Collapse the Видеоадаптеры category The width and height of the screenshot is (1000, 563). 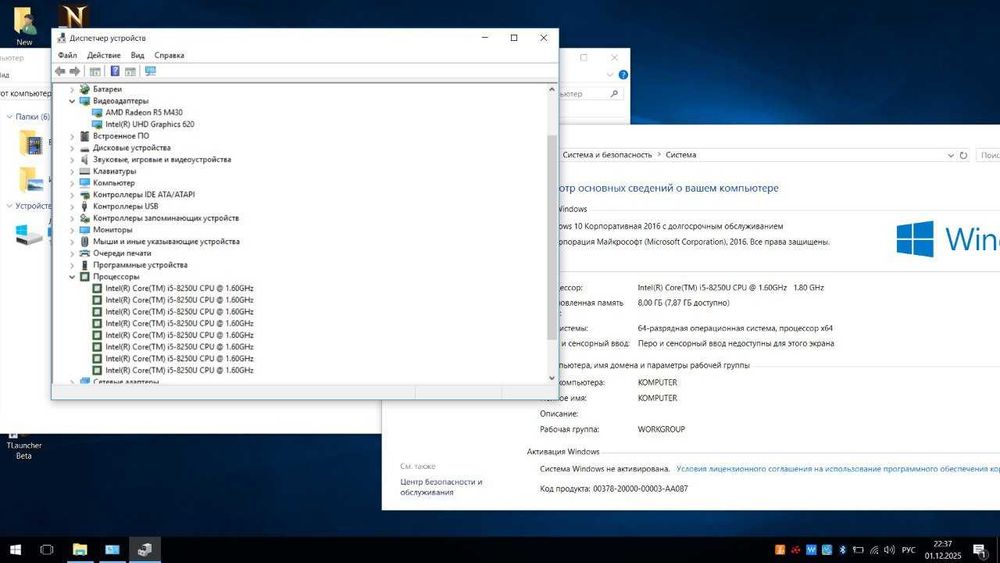pos(72,101)
